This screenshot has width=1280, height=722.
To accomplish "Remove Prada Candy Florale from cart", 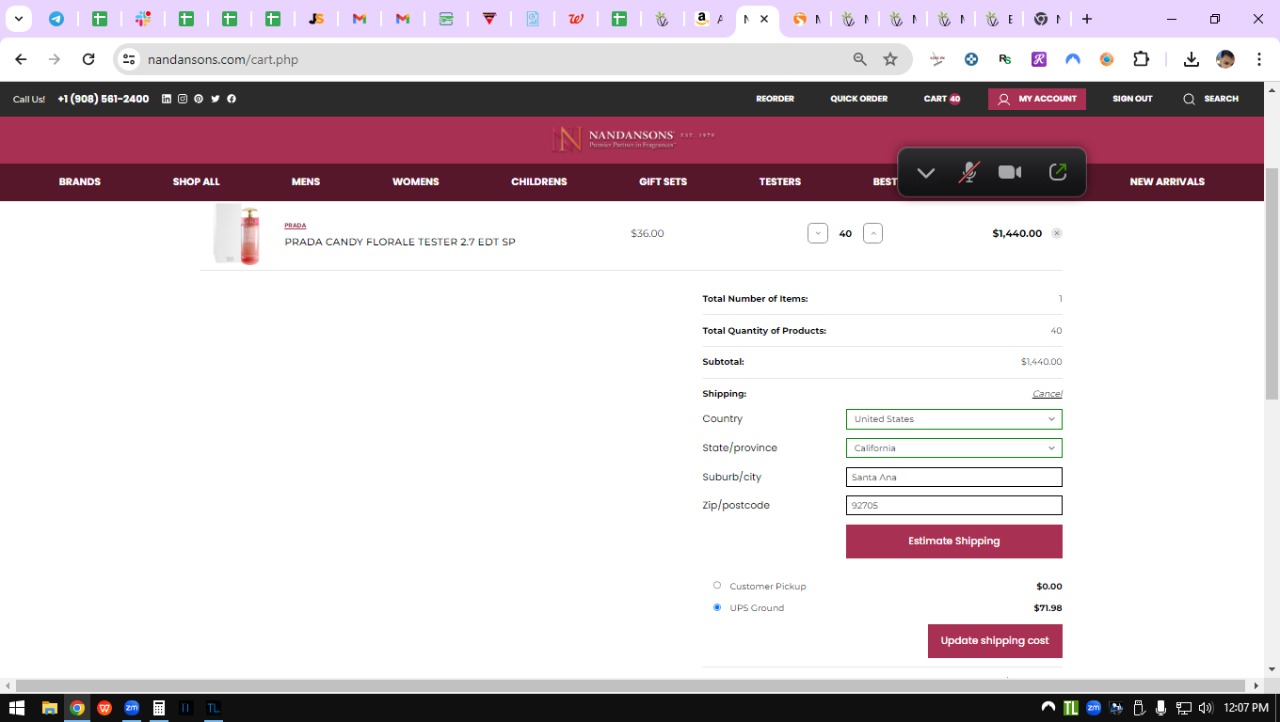I will pos(1057,233).
